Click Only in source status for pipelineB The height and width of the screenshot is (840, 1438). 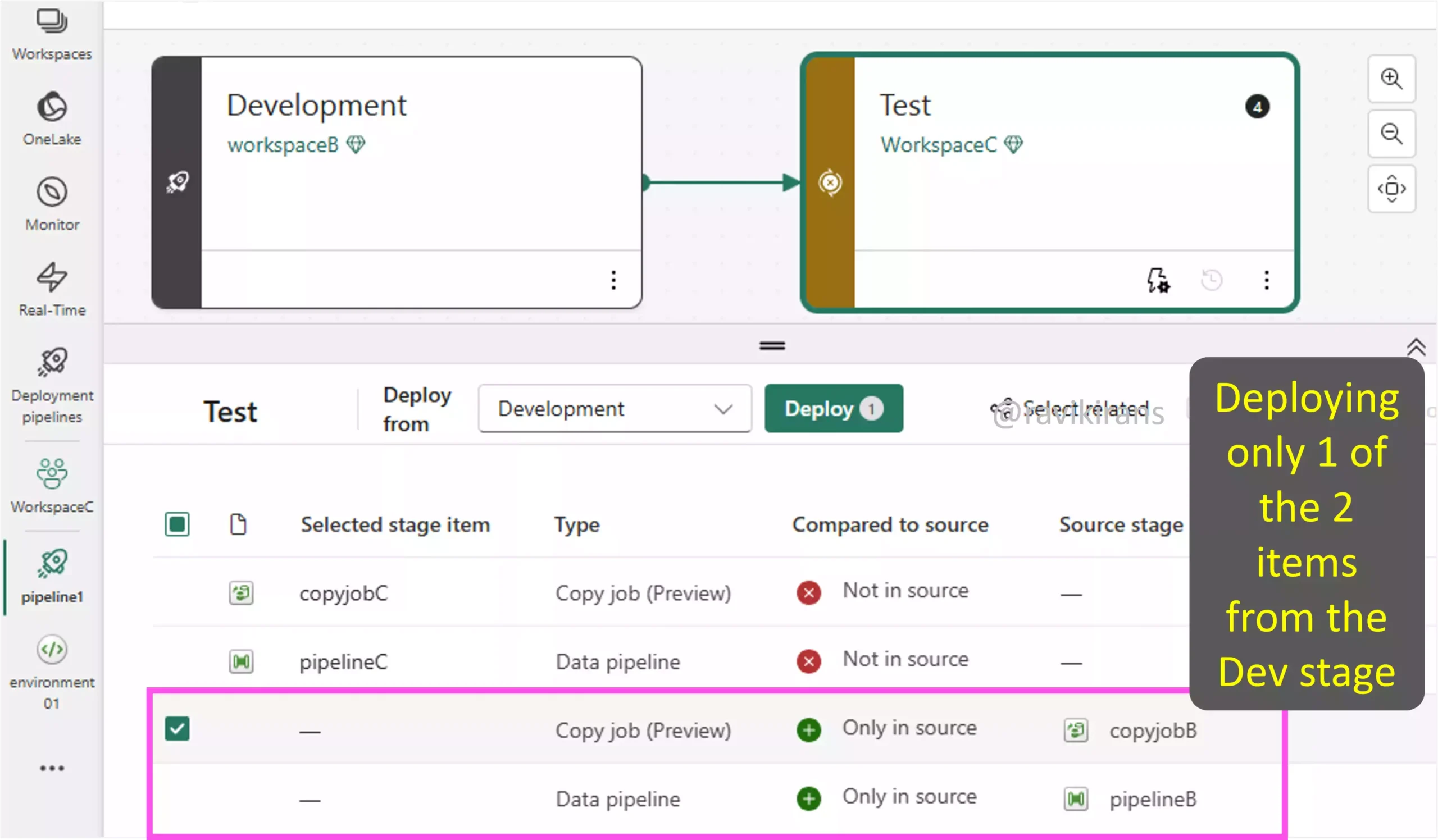(909, 797)
